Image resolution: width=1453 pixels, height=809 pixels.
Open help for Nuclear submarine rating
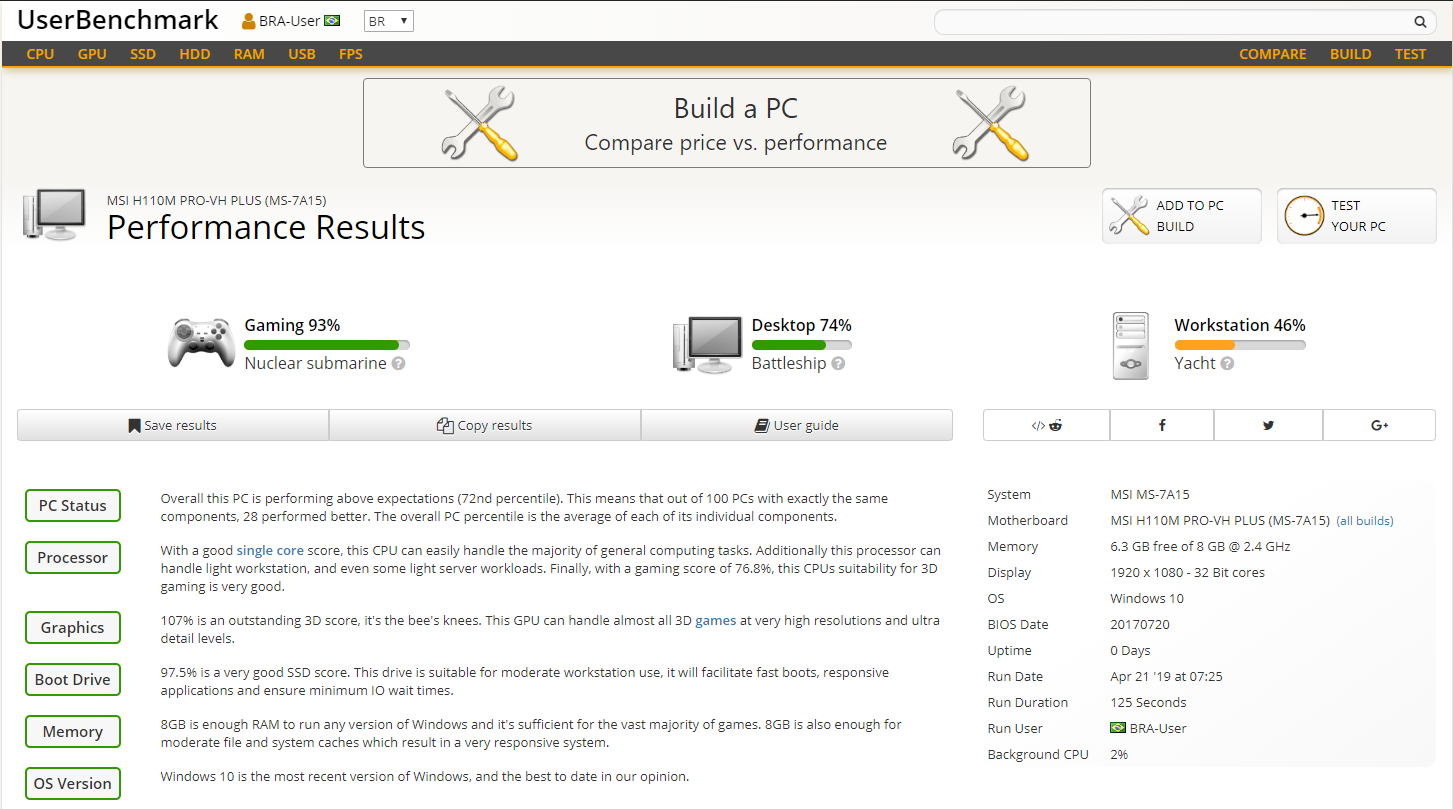(x=398, y=364)
